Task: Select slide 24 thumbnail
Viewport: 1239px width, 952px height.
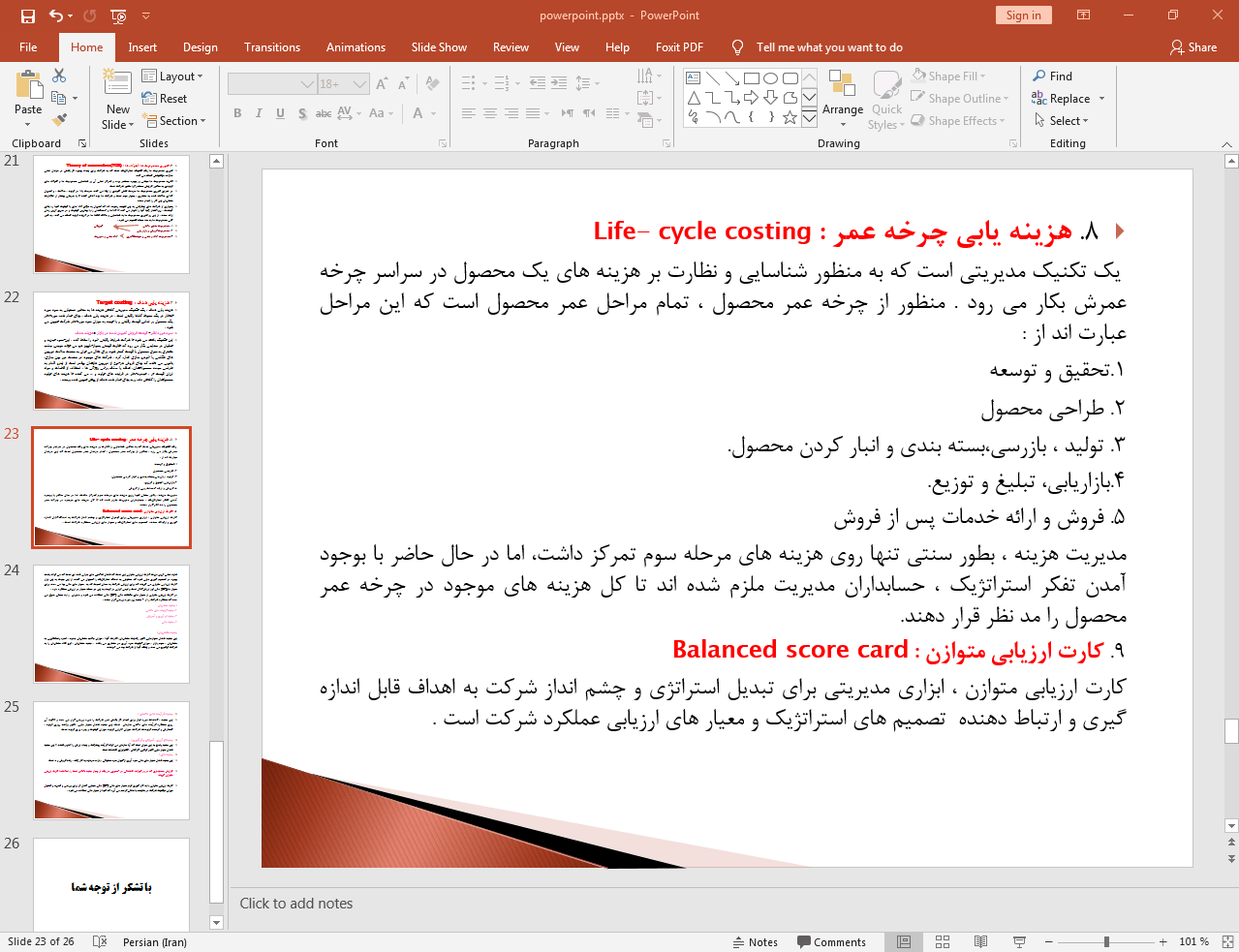Action: point(111,625)
